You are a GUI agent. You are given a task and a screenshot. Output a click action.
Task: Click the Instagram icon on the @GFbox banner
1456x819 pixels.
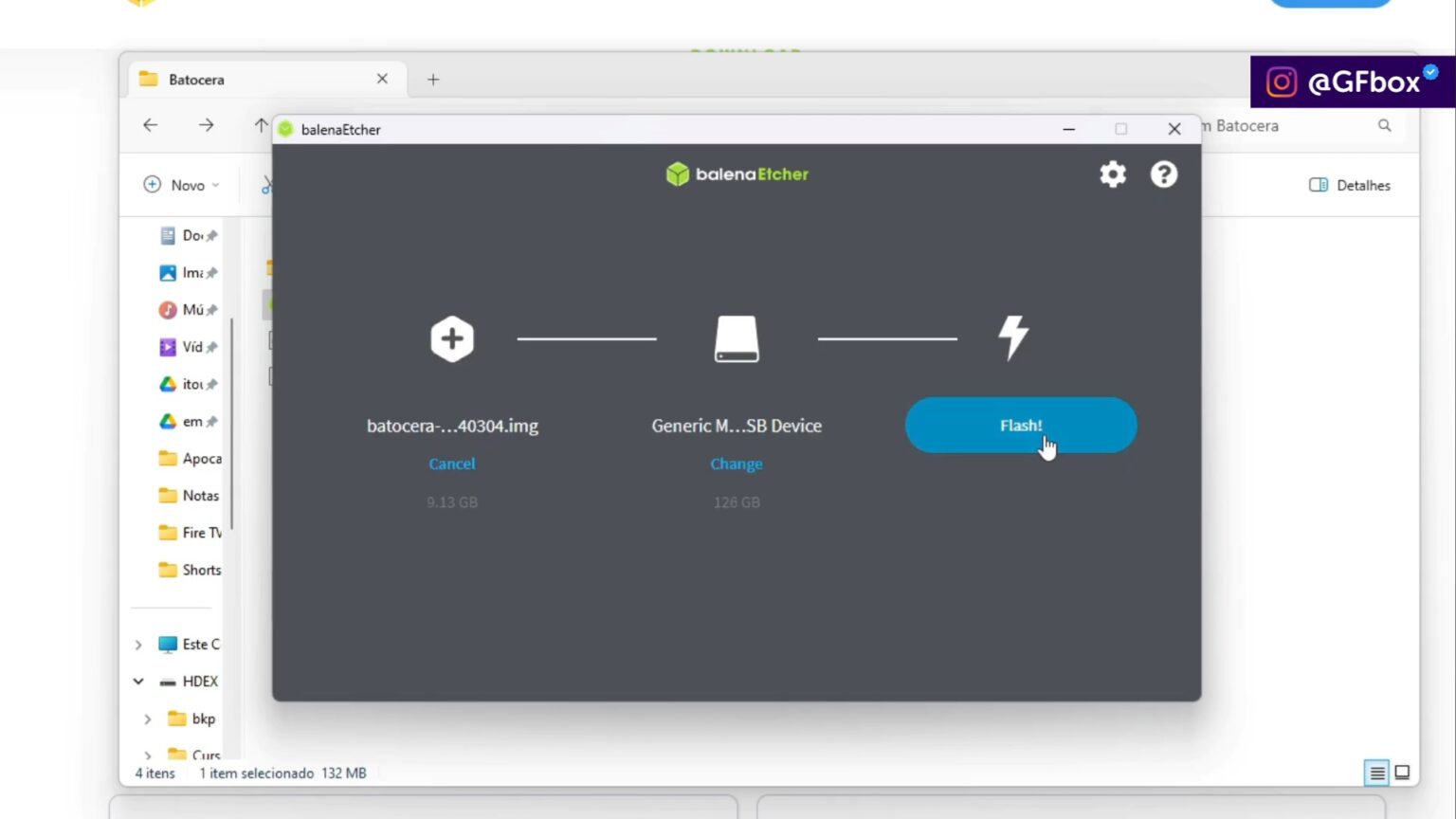click(1281, 82)
